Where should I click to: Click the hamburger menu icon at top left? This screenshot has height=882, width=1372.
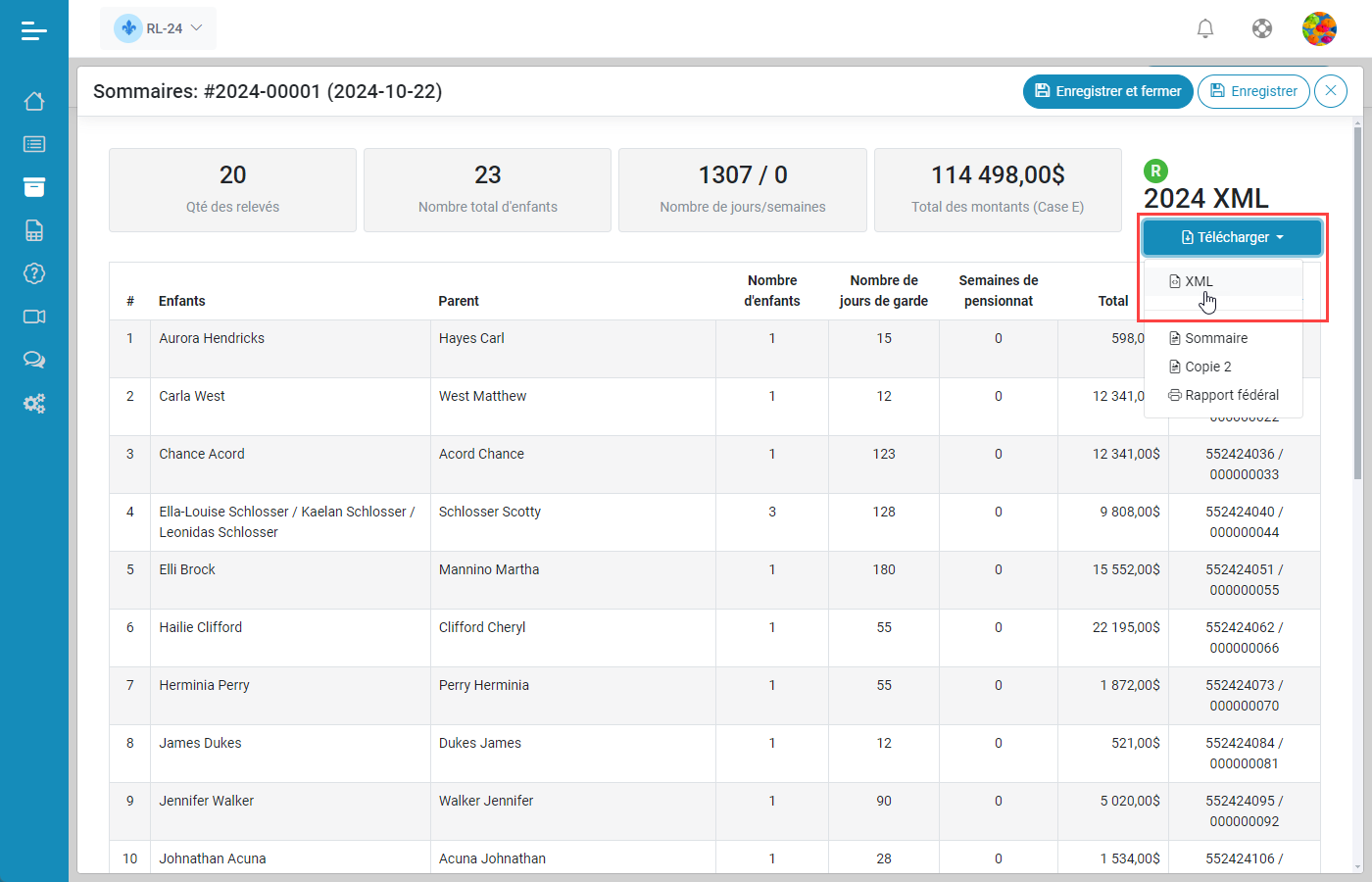[34, 30]
